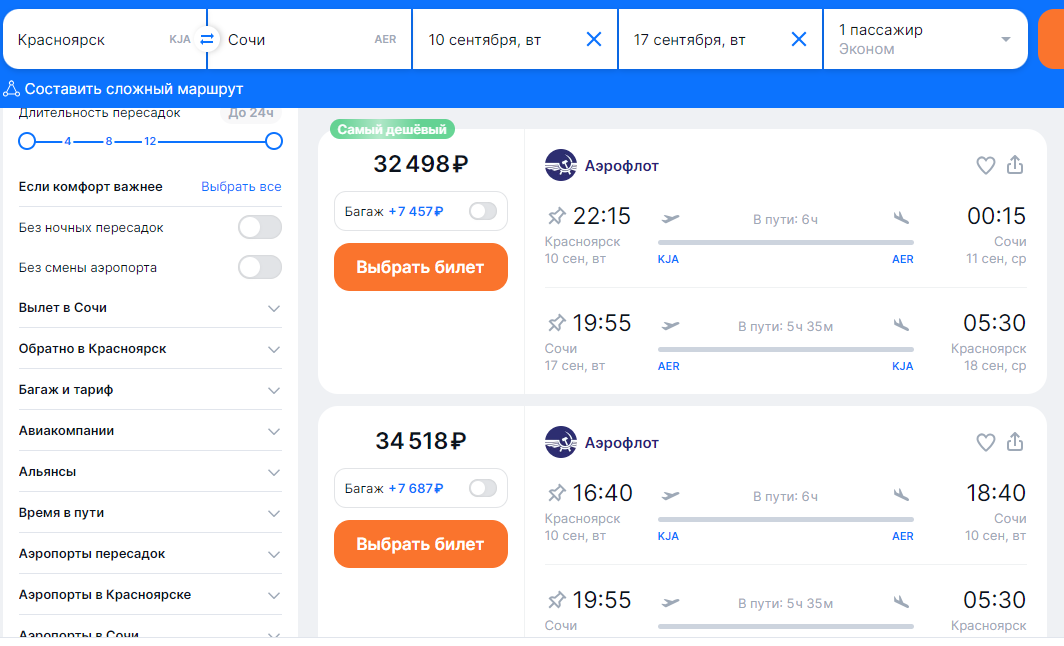The width and height of the screenshot is (1064, 646).
Task: Share the 34 518₽ ticket
Action: 1015,441
